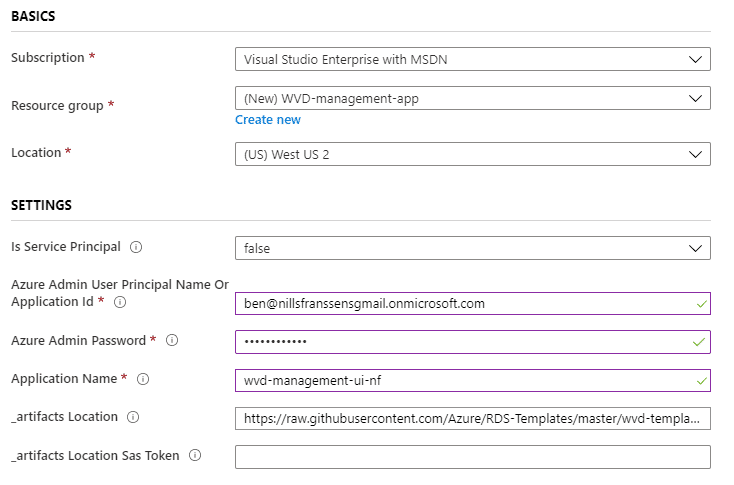Click the _artifacts Location URL field
The image size is (734, 485).
point(473,419)
